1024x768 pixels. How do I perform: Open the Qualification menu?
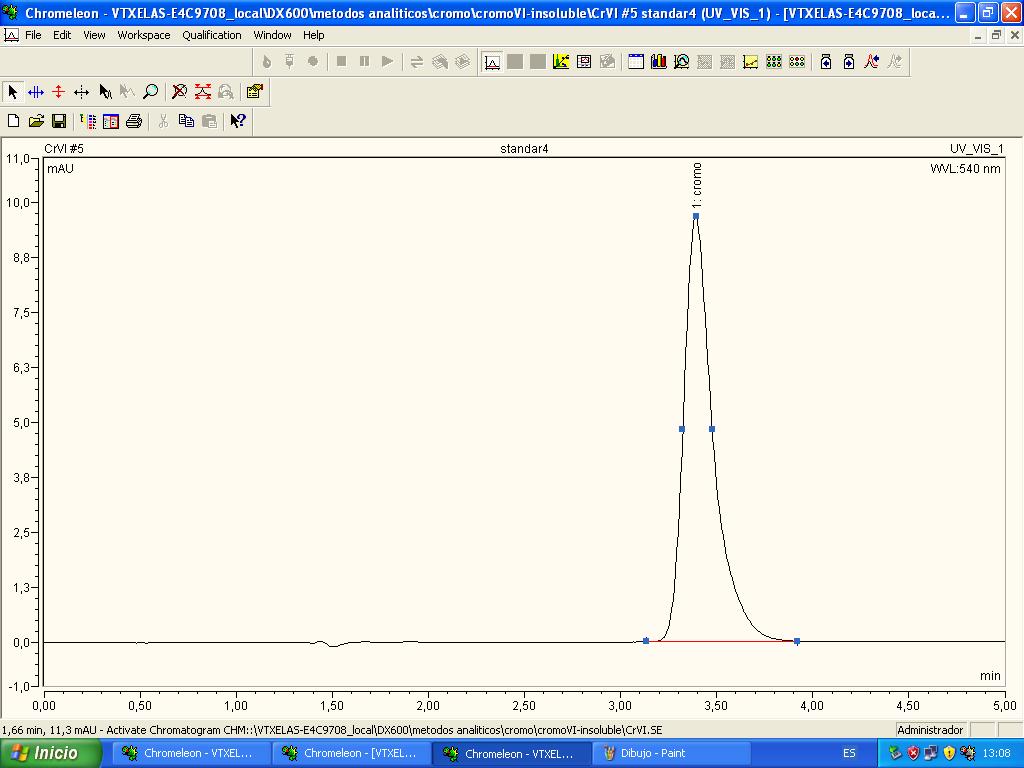[x=212, y=35]
